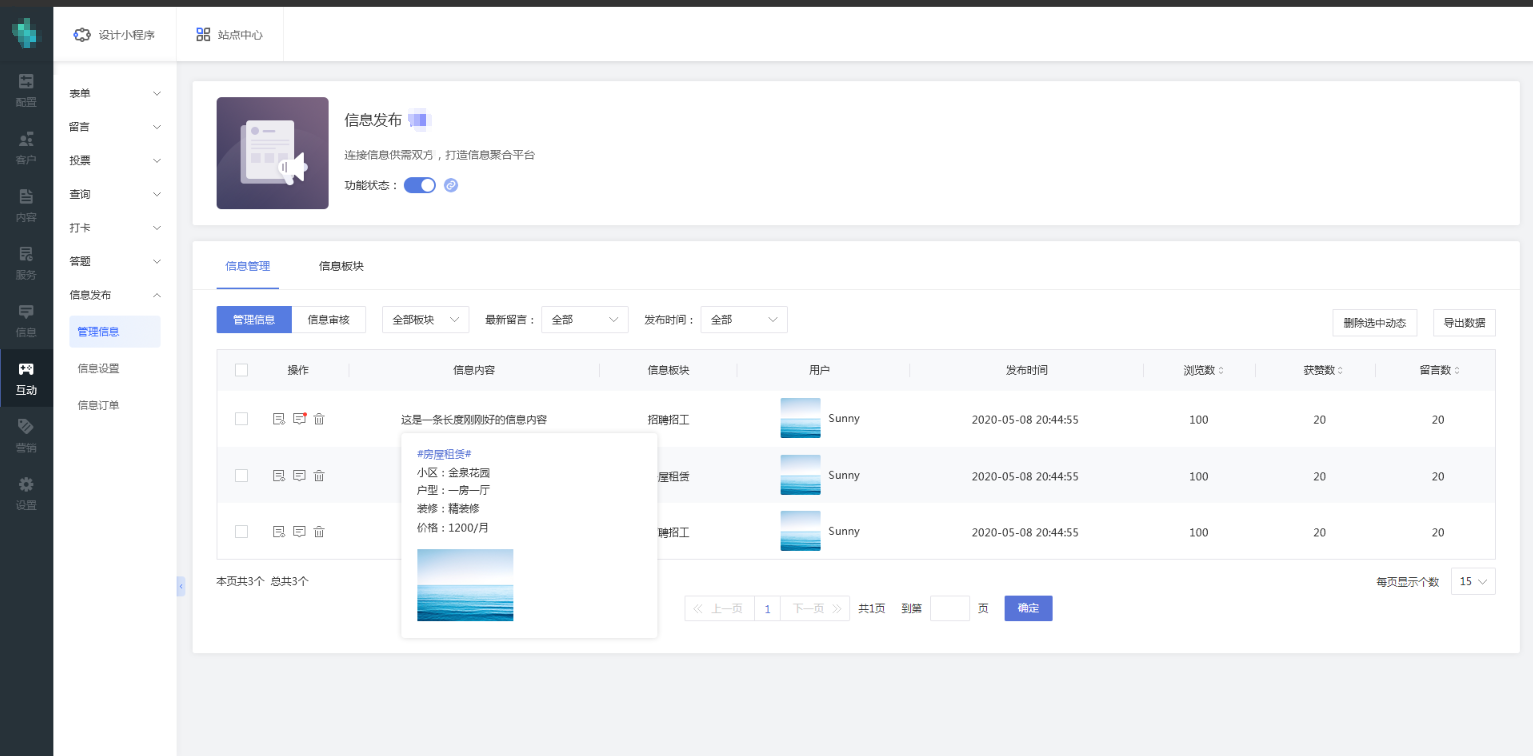This screenshot has width=1533, height=756.
Task: Go to 下一页 in the pagination
Action: tap(815, 608)
